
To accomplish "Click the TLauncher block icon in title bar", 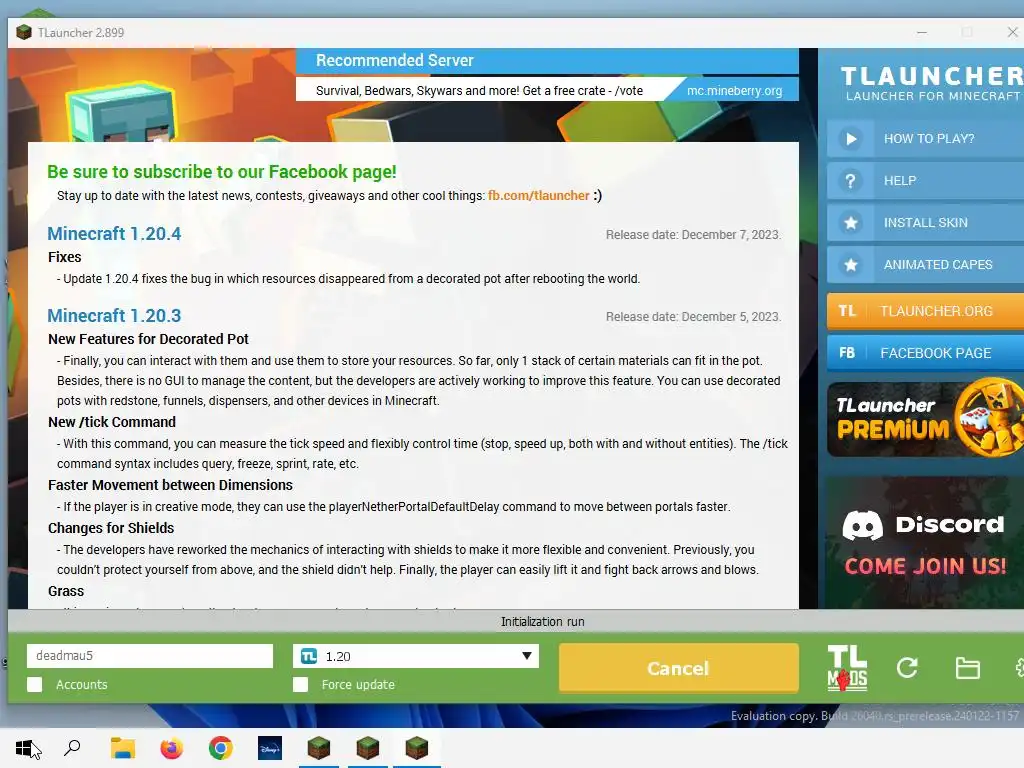I will tap(24, 32).
